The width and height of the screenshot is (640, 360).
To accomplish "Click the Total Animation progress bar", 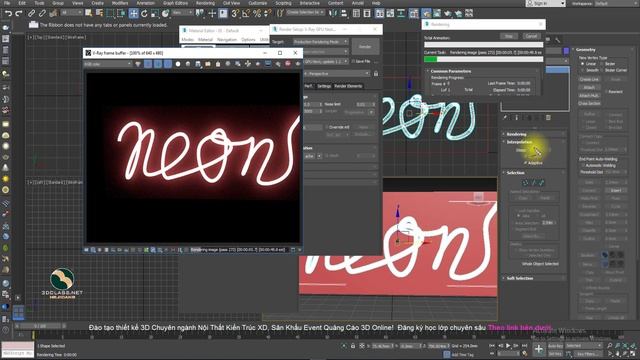I will (x=484, y=44).
